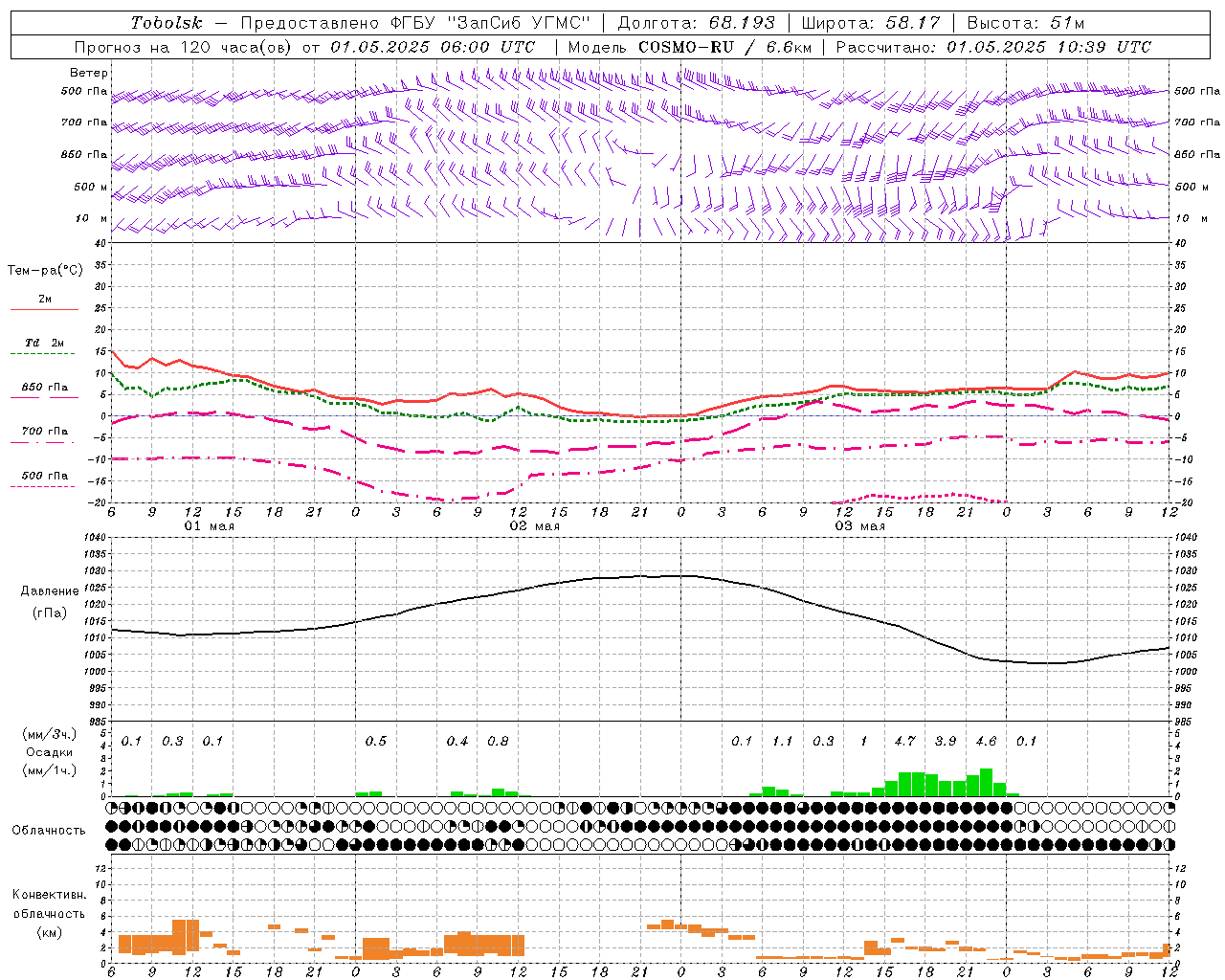Click the provider text ФГБУ "ЗапСиб УГМС"
Screen dimensions: 1225x980
click(490, 23)
